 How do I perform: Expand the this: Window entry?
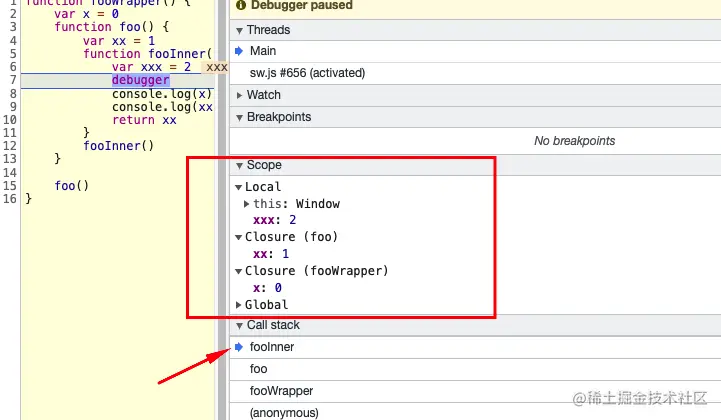point(246,204)
